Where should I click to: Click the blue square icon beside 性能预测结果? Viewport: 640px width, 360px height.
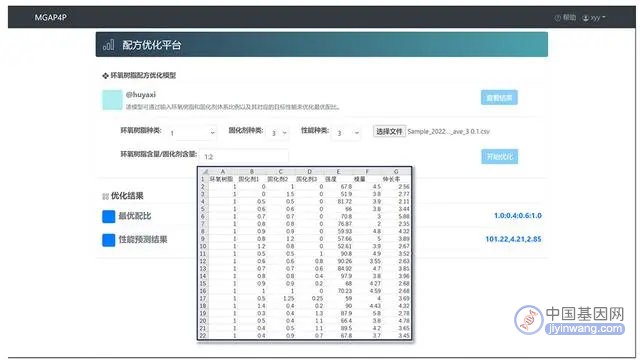point(109,240)
